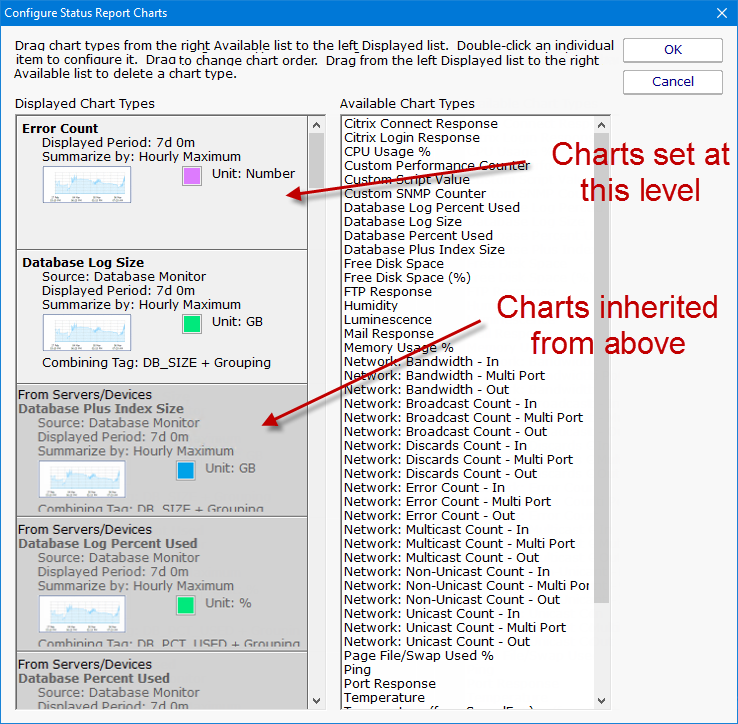This screenshot has width=738, height=724.
Task: Select CPU Usage % chart type
Action: pos(387,152)
